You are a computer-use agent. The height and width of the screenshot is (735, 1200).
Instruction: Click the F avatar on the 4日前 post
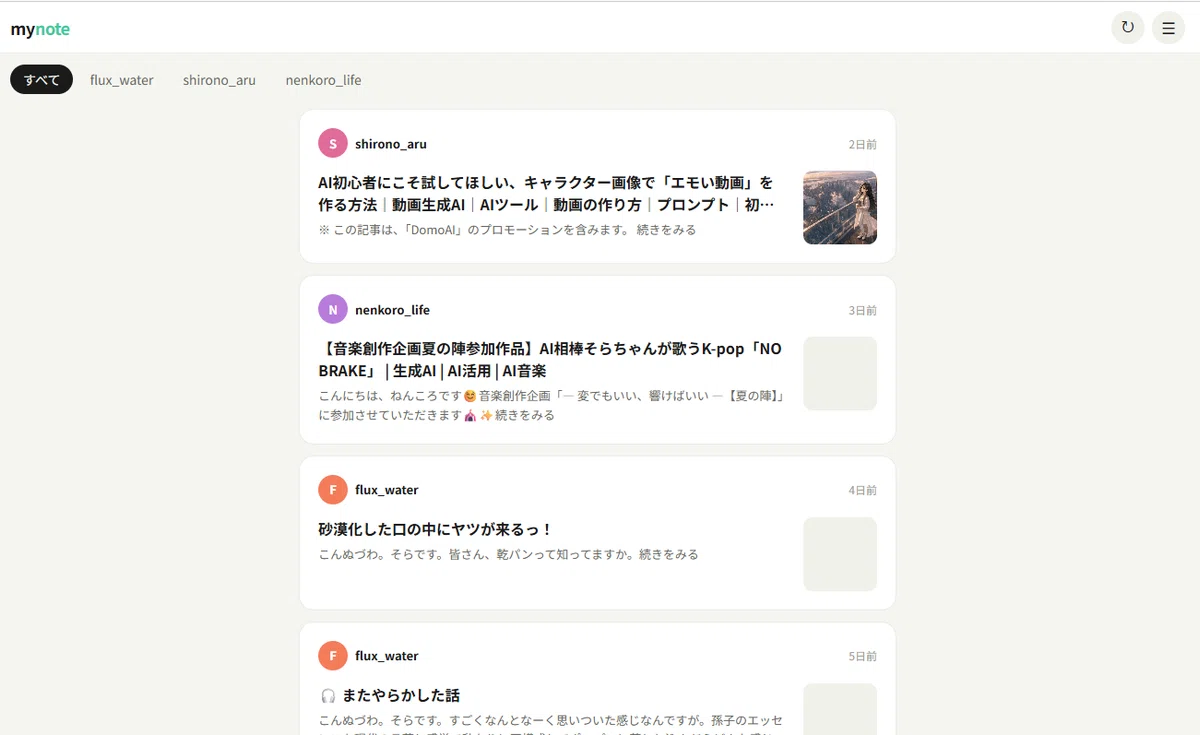333,490
